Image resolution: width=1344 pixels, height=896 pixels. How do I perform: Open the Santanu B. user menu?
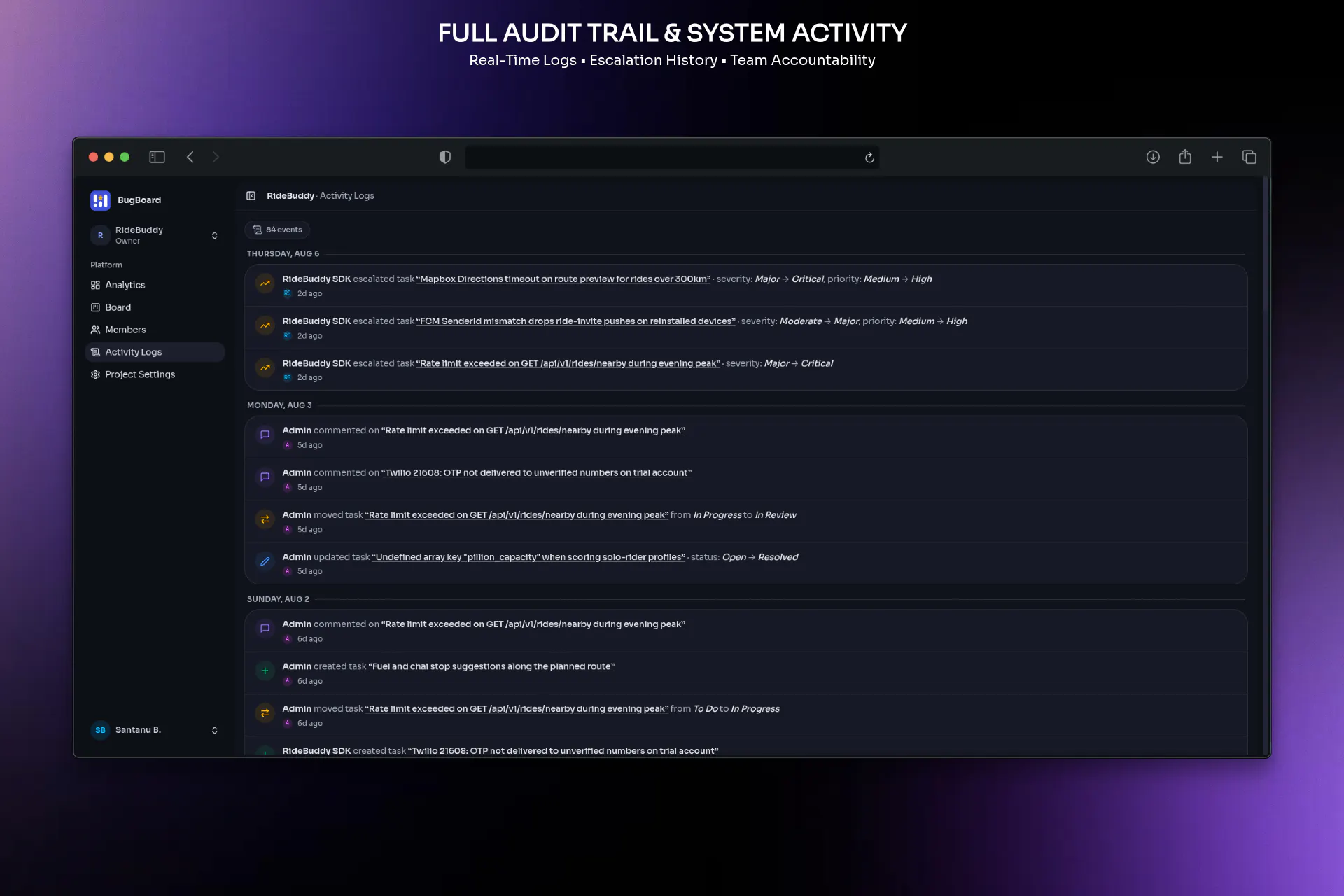click(155, 730)
